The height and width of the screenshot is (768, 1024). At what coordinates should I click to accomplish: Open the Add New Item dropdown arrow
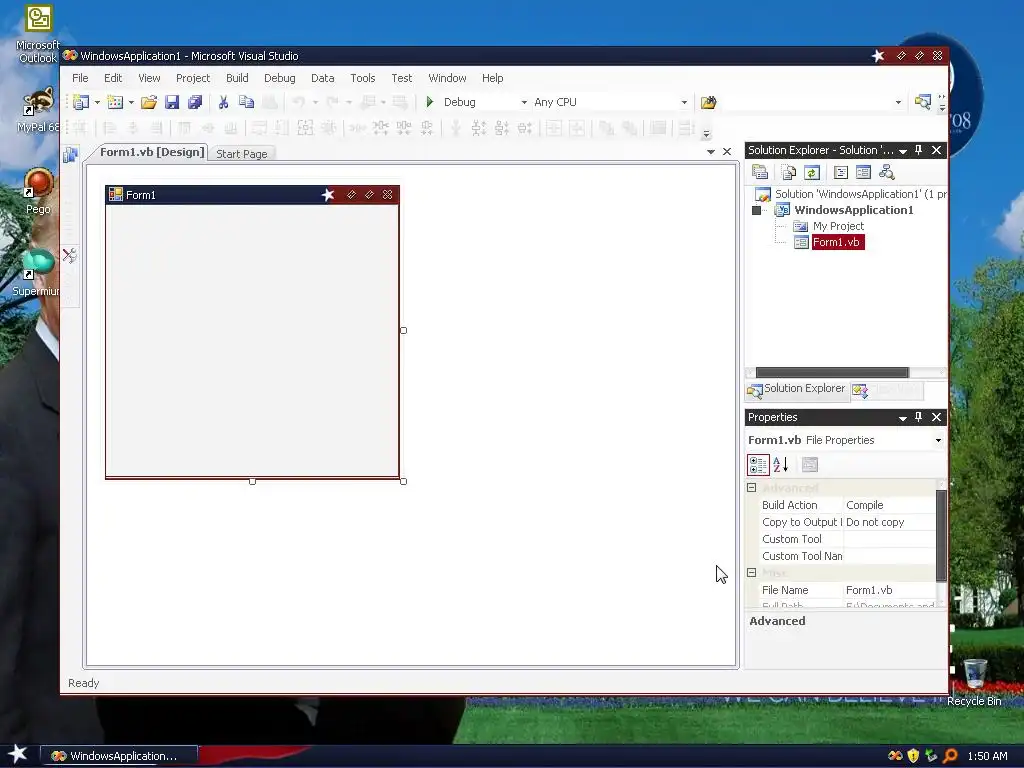point(131,103)
